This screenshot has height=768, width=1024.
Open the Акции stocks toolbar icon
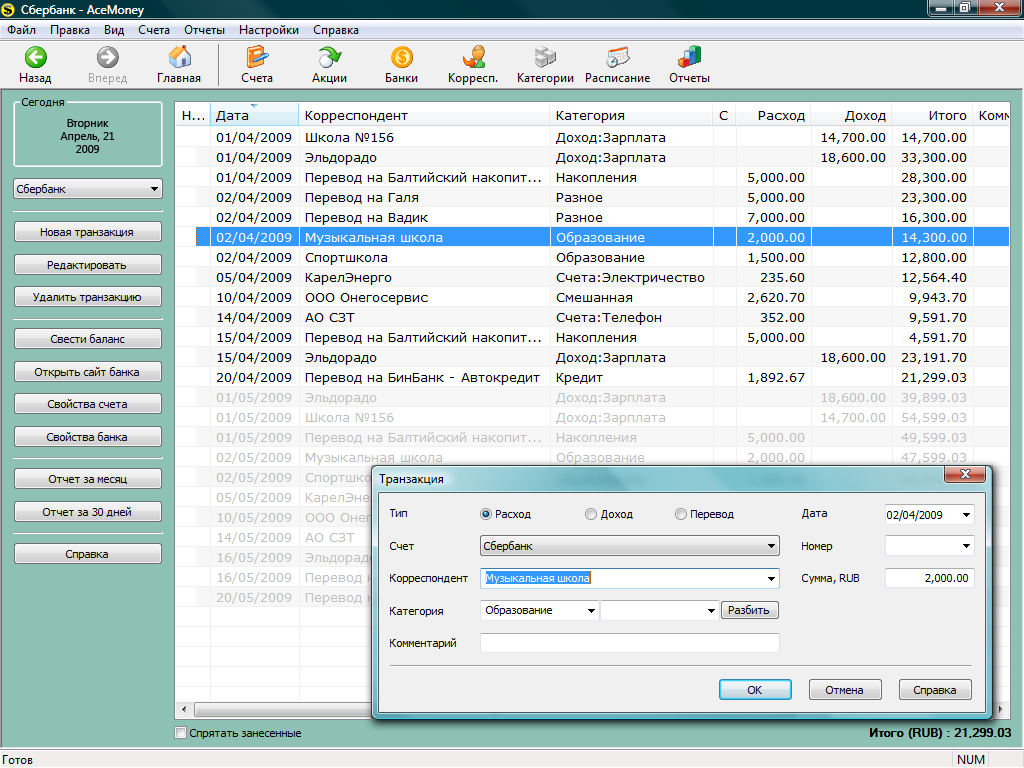[x=330, y=57]
